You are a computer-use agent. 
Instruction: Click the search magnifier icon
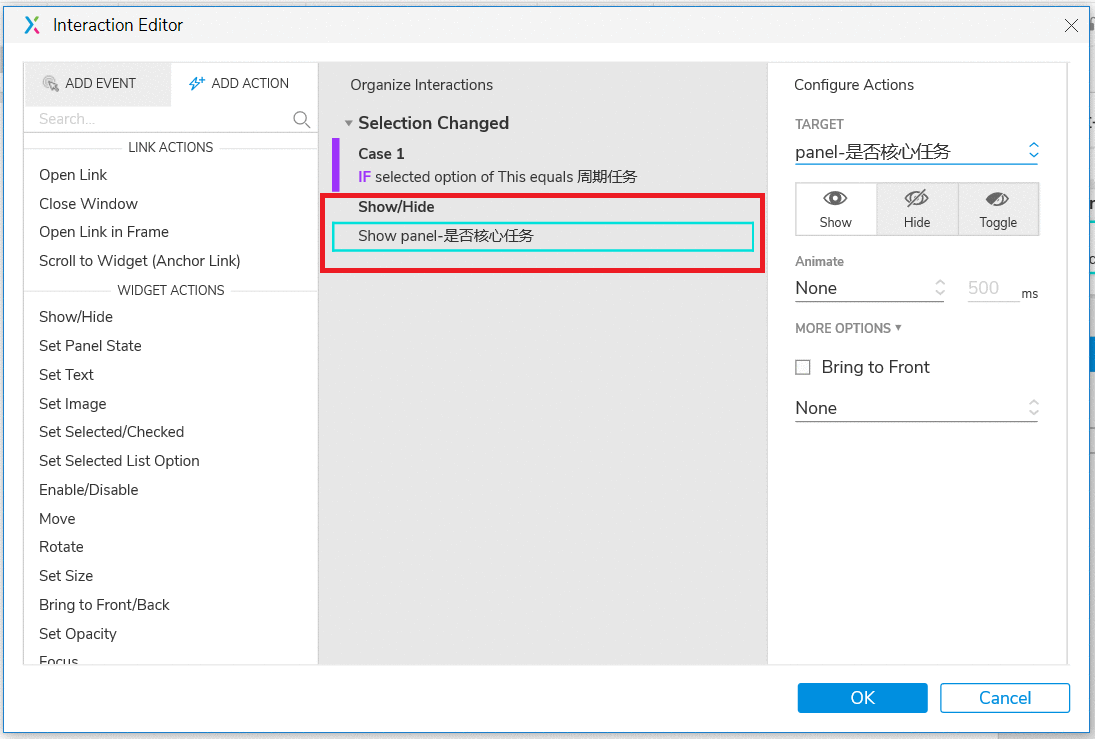pos(301,119)
